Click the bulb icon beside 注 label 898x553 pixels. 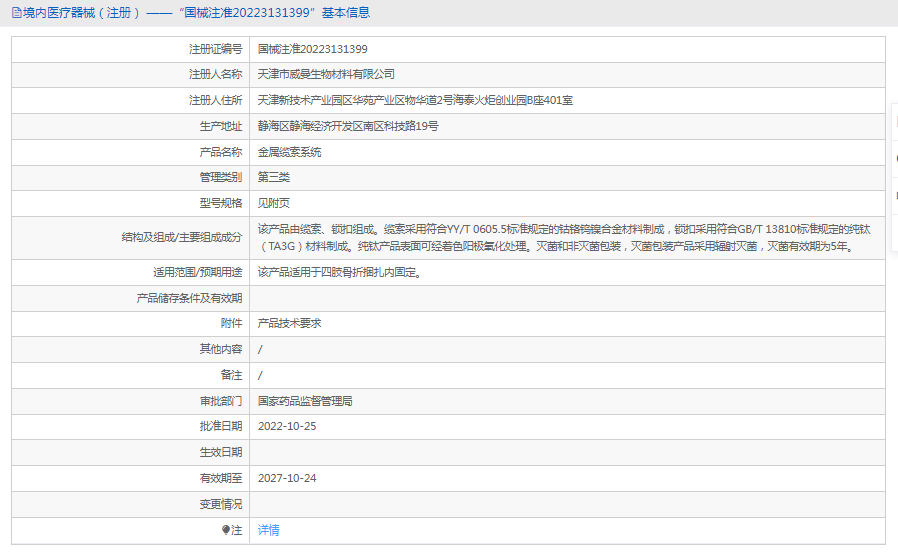(x=226, y=530)
